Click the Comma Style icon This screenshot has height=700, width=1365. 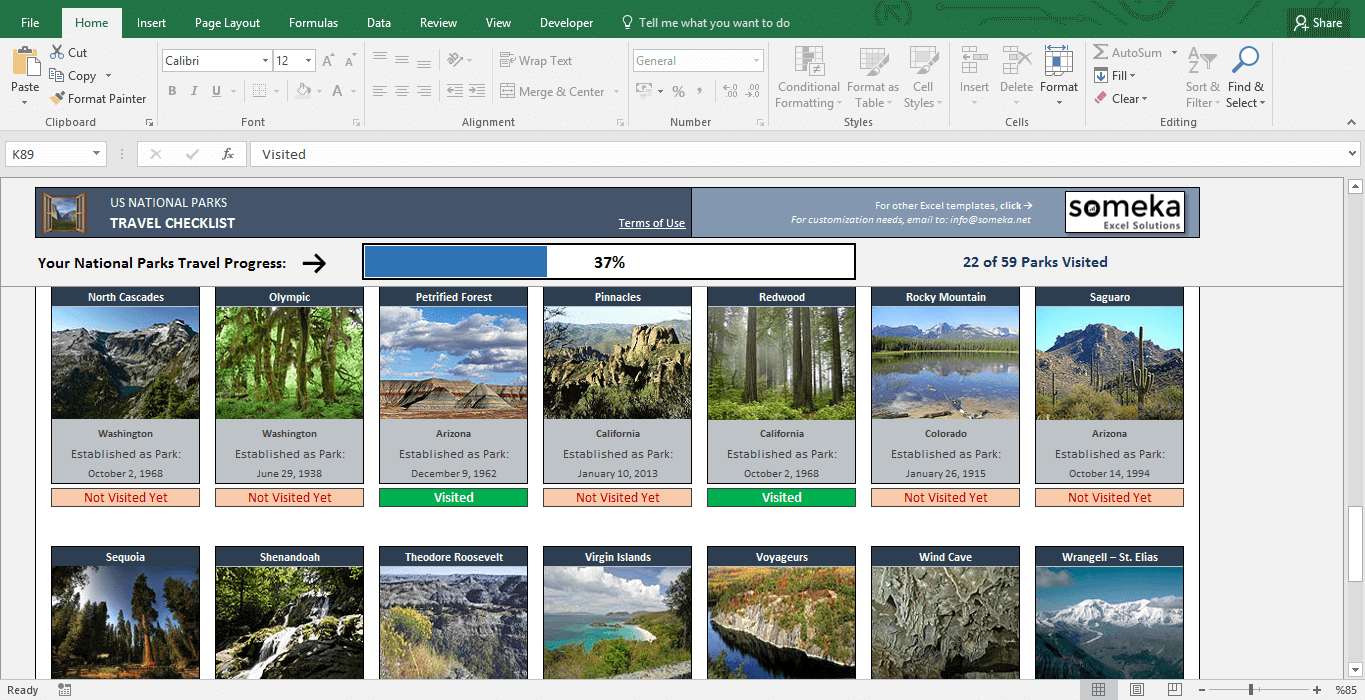click(700, 92)
